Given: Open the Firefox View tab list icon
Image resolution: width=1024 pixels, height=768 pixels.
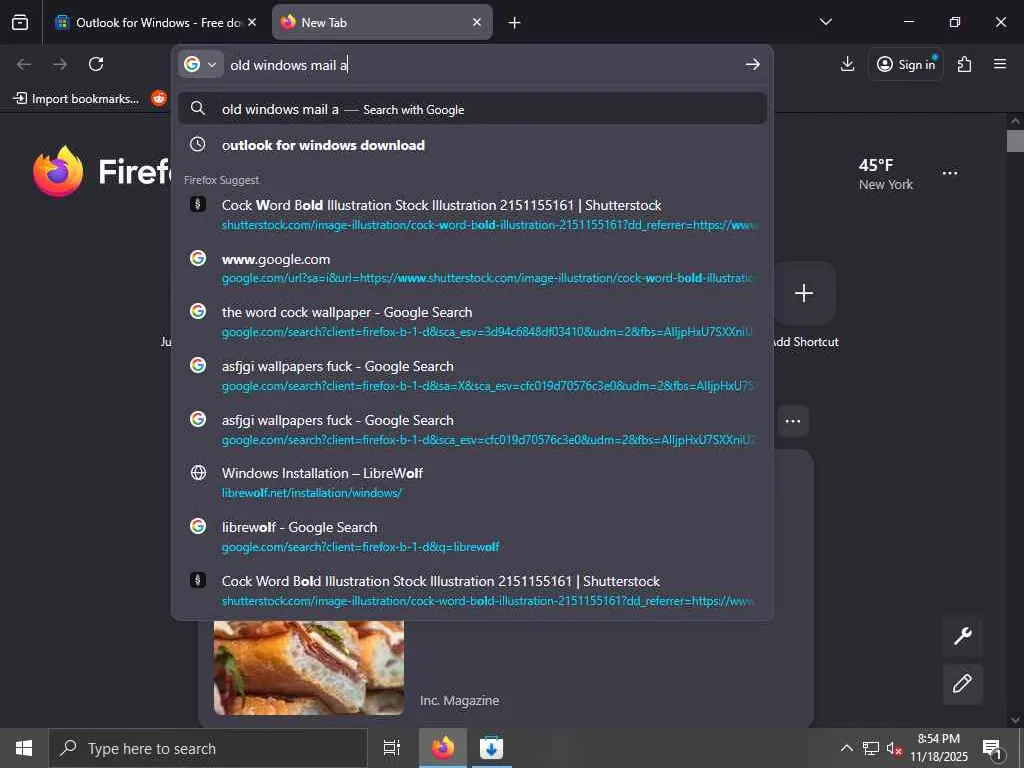Looking at the screenshot, I should [x=20, y=22].
